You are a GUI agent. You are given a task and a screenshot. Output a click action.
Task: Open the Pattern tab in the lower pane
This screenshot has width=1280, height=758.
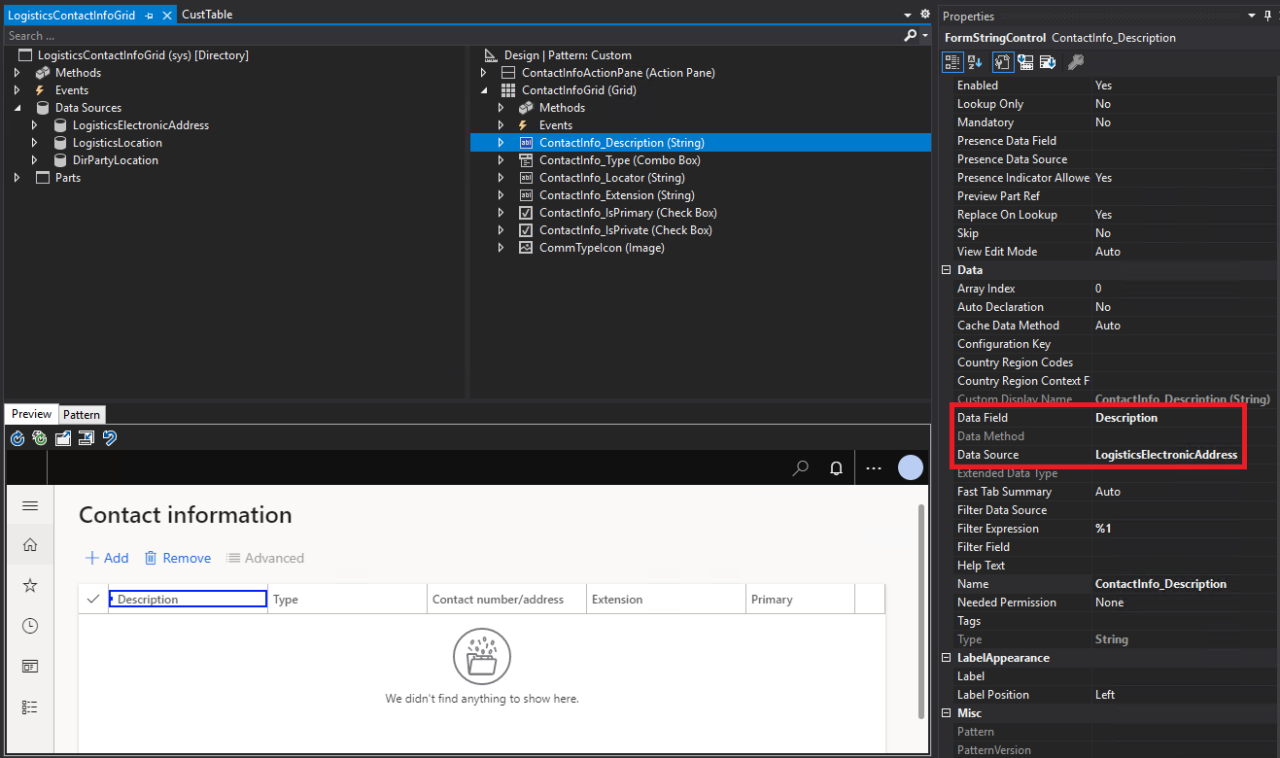81,414
